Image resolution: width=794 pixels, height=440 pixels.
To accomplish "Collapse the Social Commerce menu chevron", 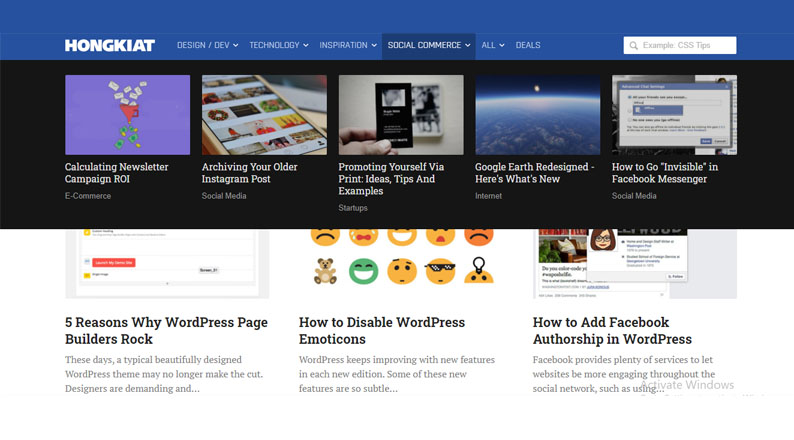I will [468, 46].
